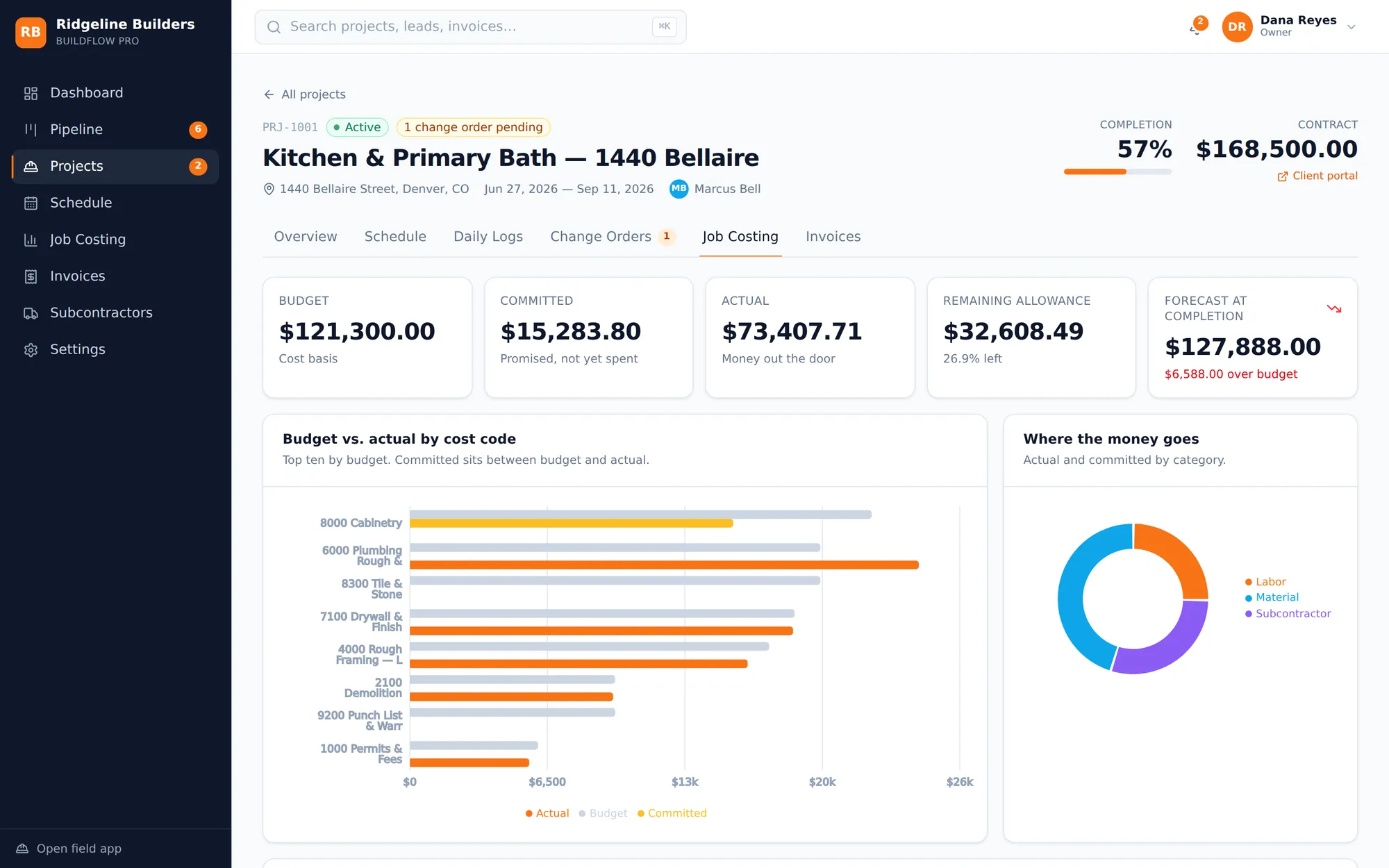This screenshot has height=868, width=1389.
Task: Click the purple Subcontractor donut segment
Action: coord(1167,646)
